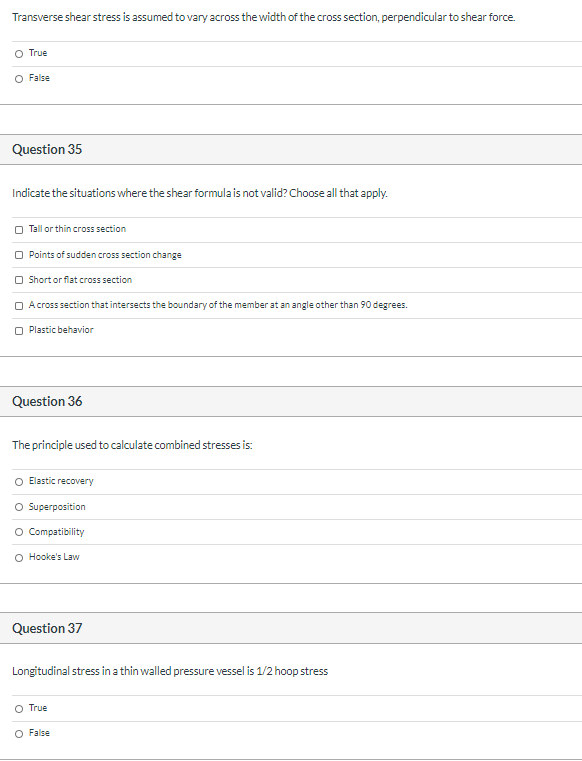The image size is (582, 761).
Task: Select 'Superposition' radio option
Action: [x=19, y=507]
